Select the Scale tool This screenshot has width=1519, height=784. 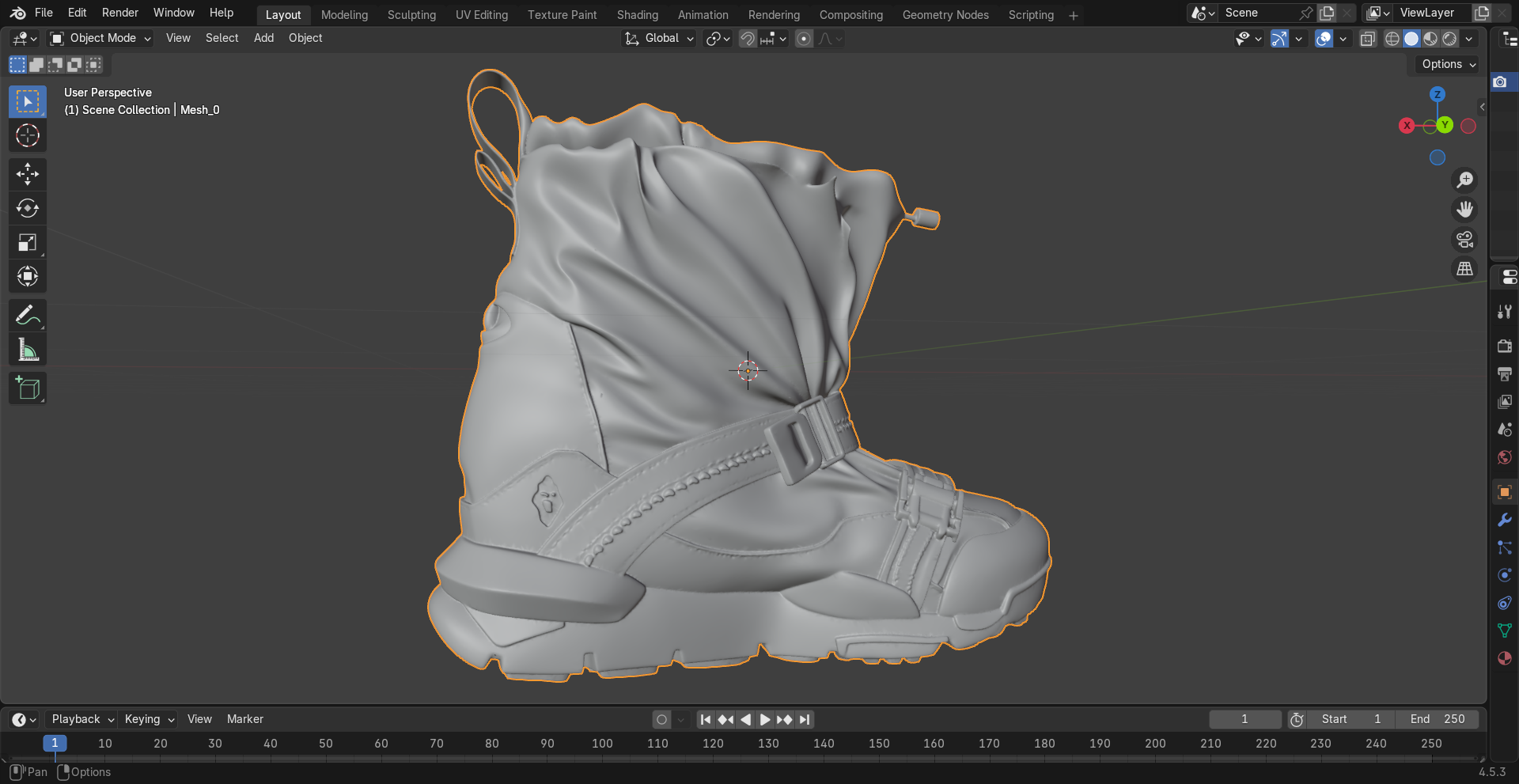point(27,242)
